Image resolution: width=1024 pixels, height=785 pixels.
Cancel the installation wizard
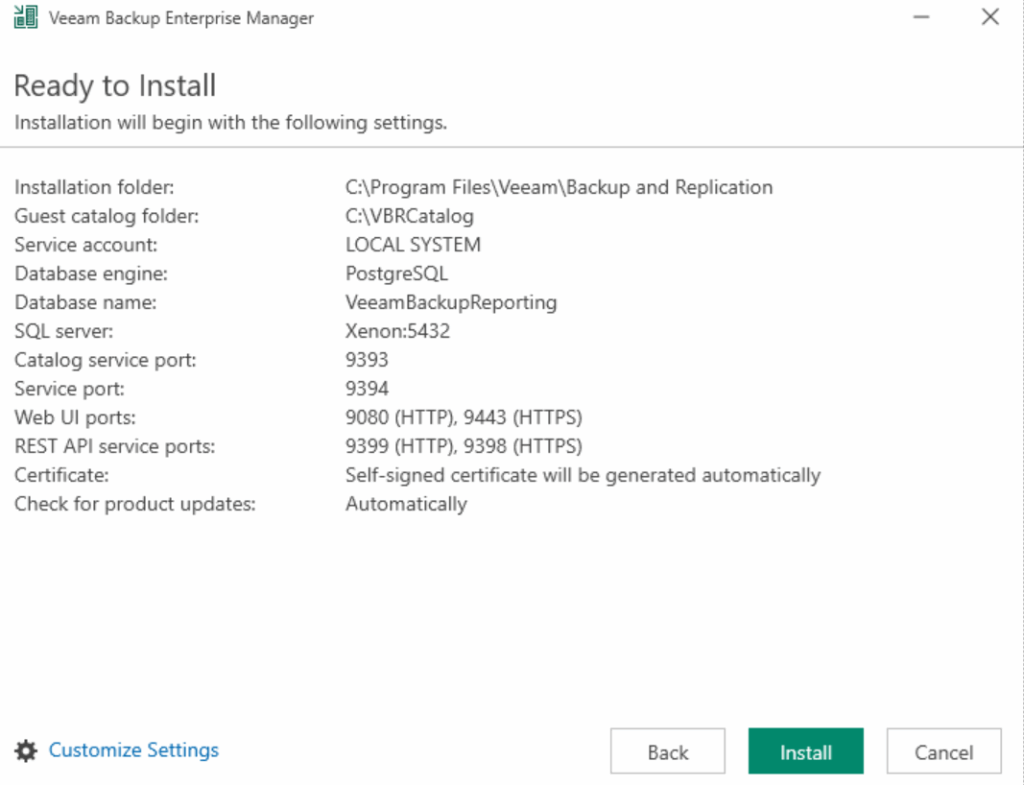coord(944,751)
